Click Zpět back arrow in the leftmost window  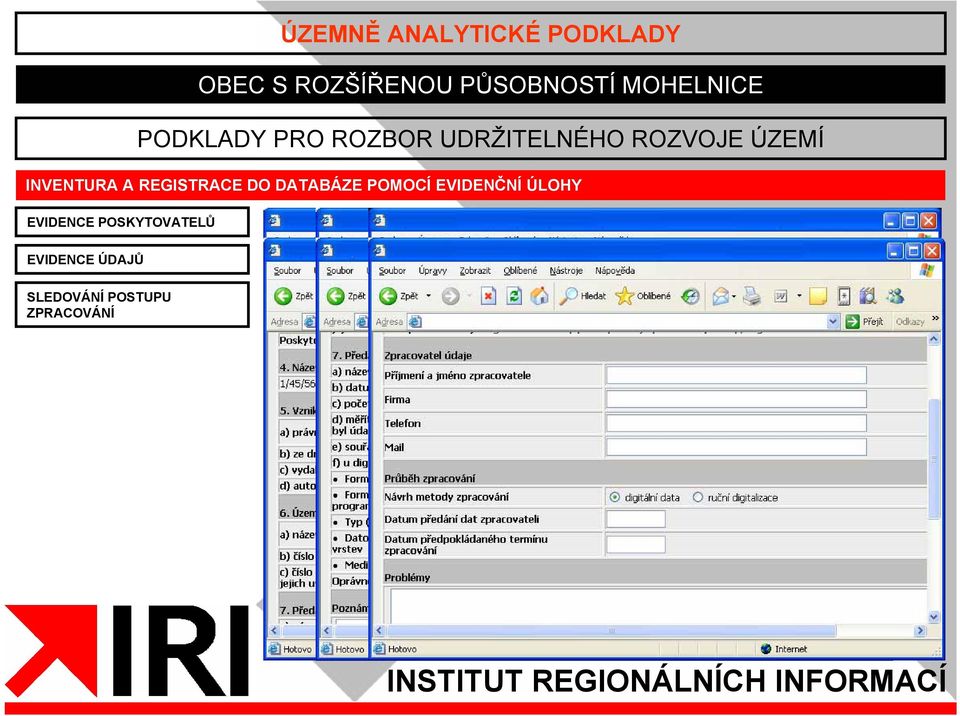[283, 296]
